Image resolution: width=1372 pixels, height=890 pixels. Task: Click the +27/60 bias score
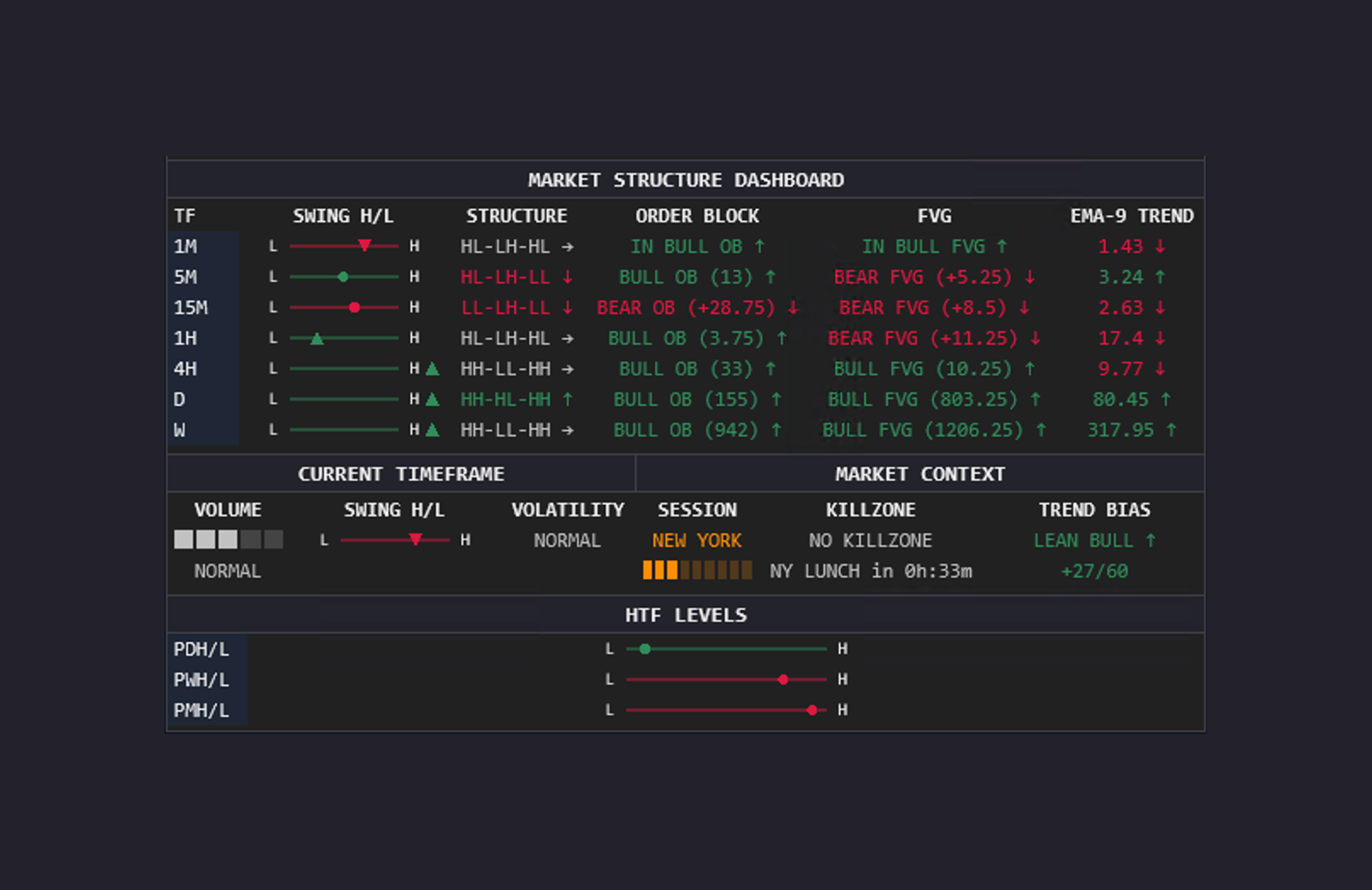click(x=1095, y=571)
